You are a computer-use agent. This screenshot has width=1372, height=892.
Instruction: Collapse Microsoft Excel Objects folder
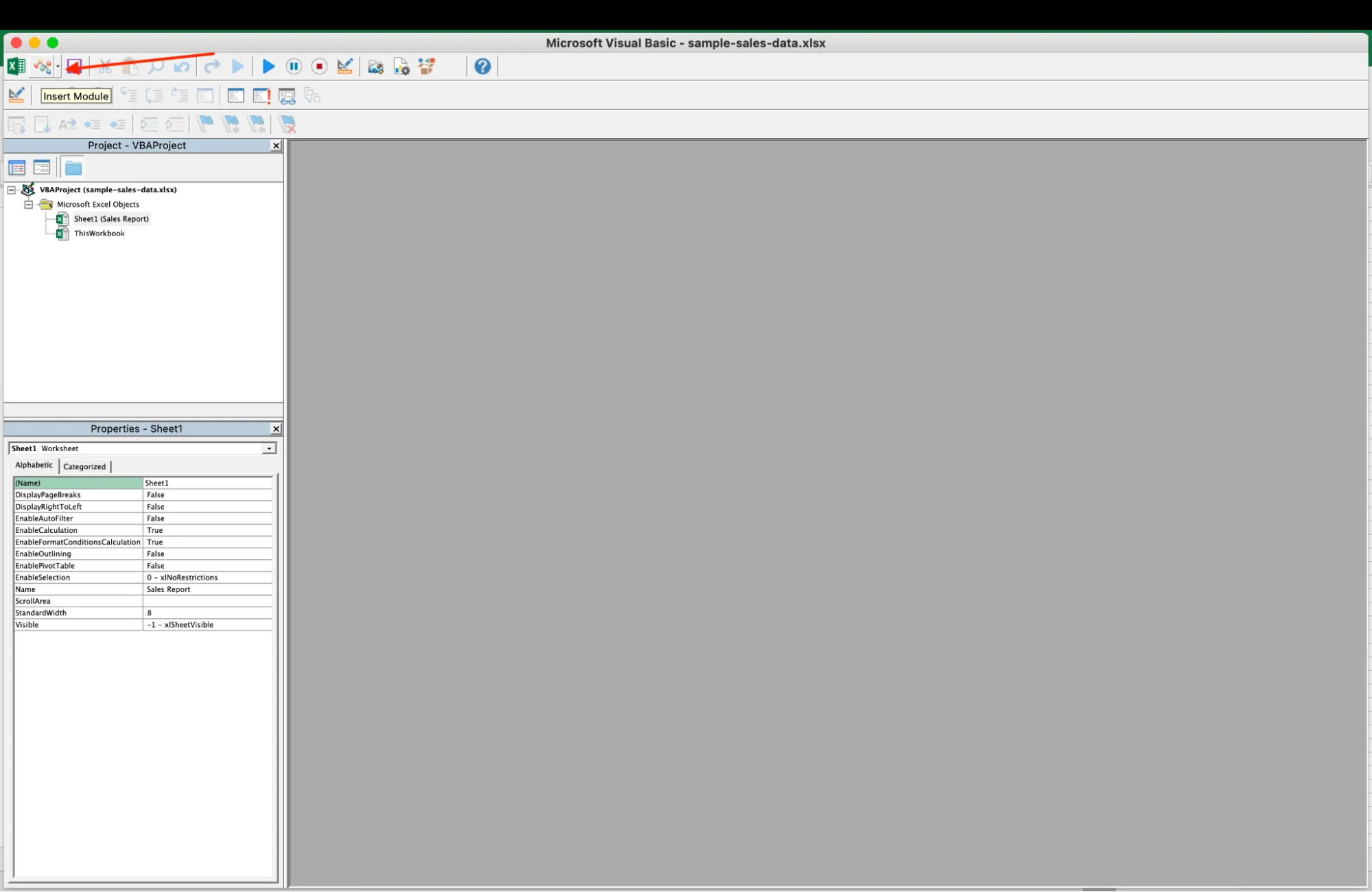click(x=28, y=204)
